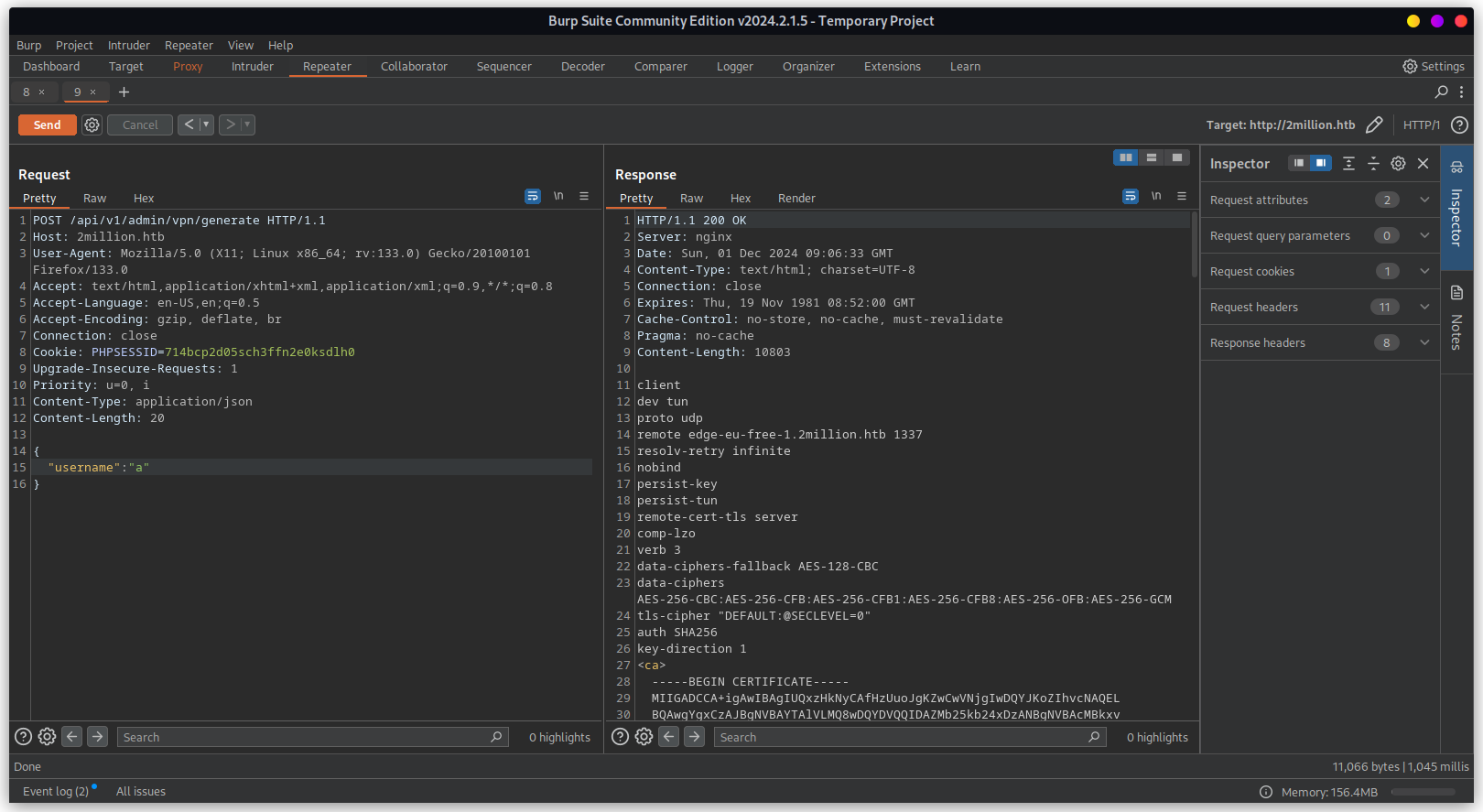Open the history forward dropdown arrow
Image resolution: width=1483 pixels, height=812 pixels.
tap(247, 125)
